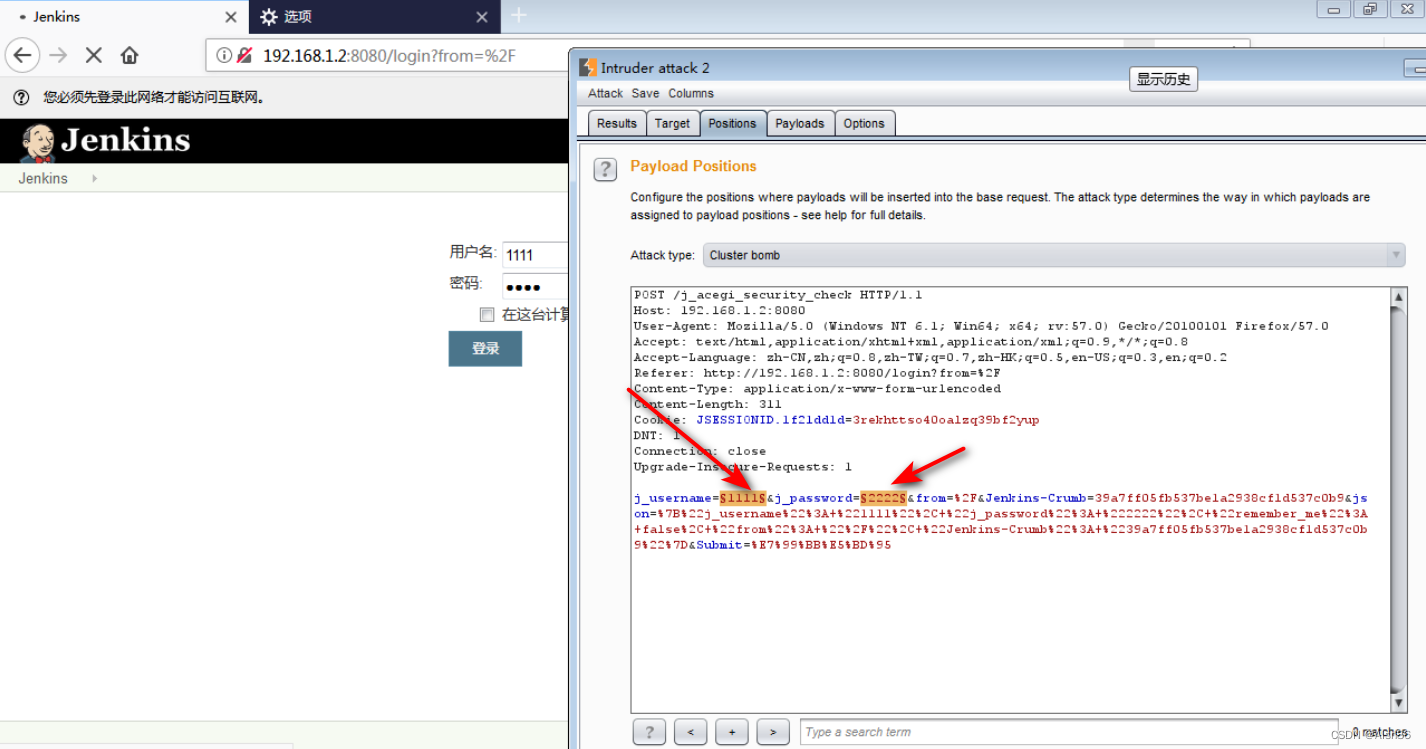Click the Connection: close header line
The image size is (1426, 749).
pyautogui.click(x=700, y=451)
